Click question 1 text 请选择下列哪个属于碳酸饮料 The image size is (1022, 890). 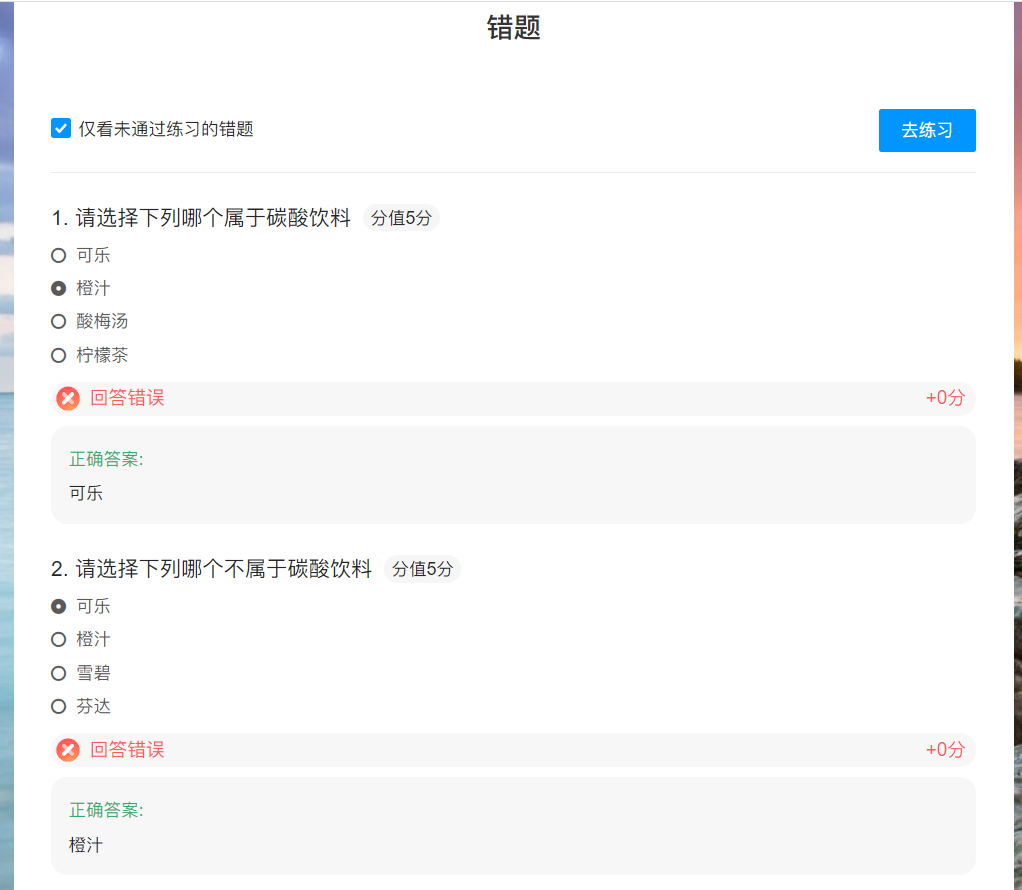click(213, 218)
